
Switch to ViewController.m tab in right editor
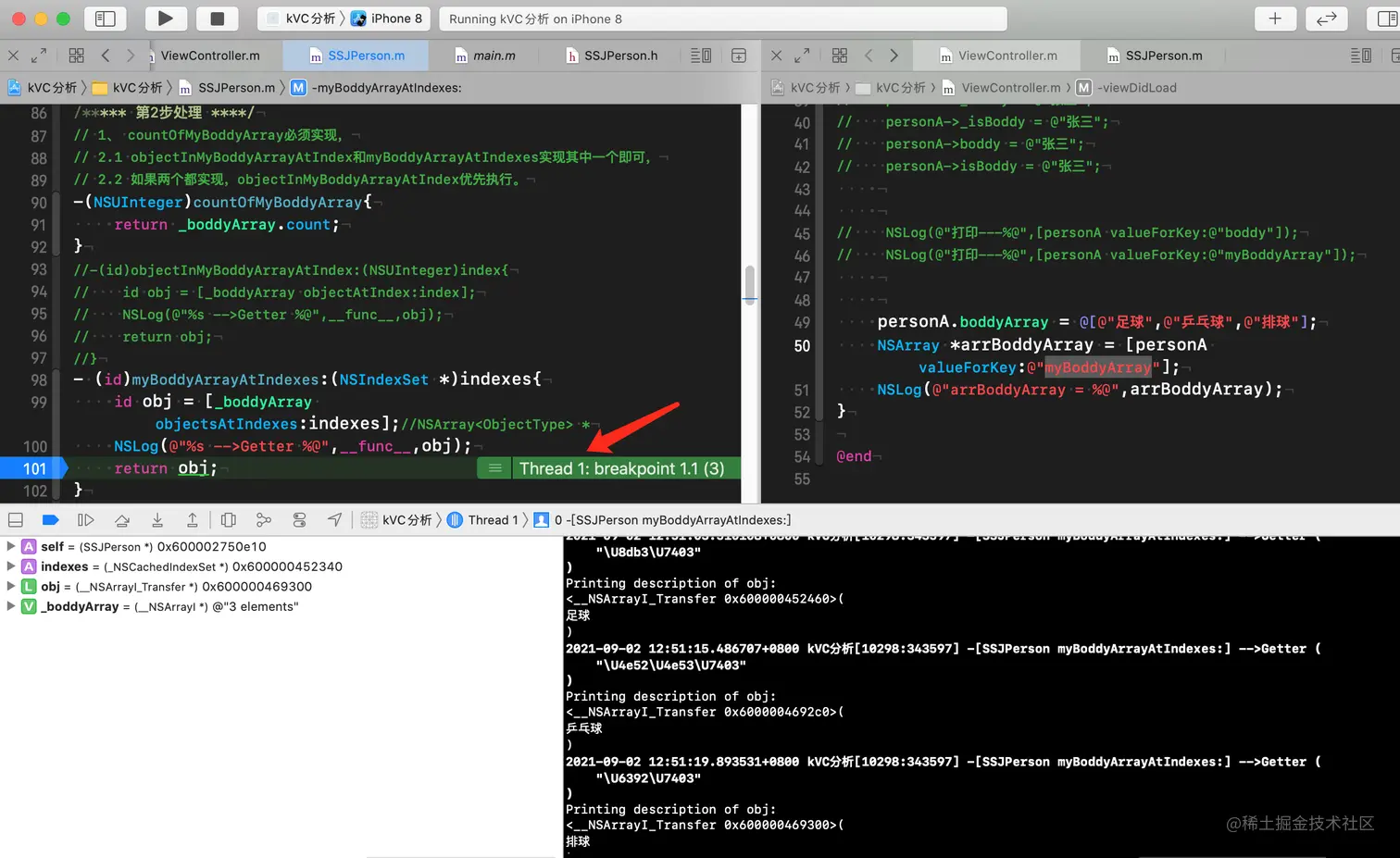998,56
